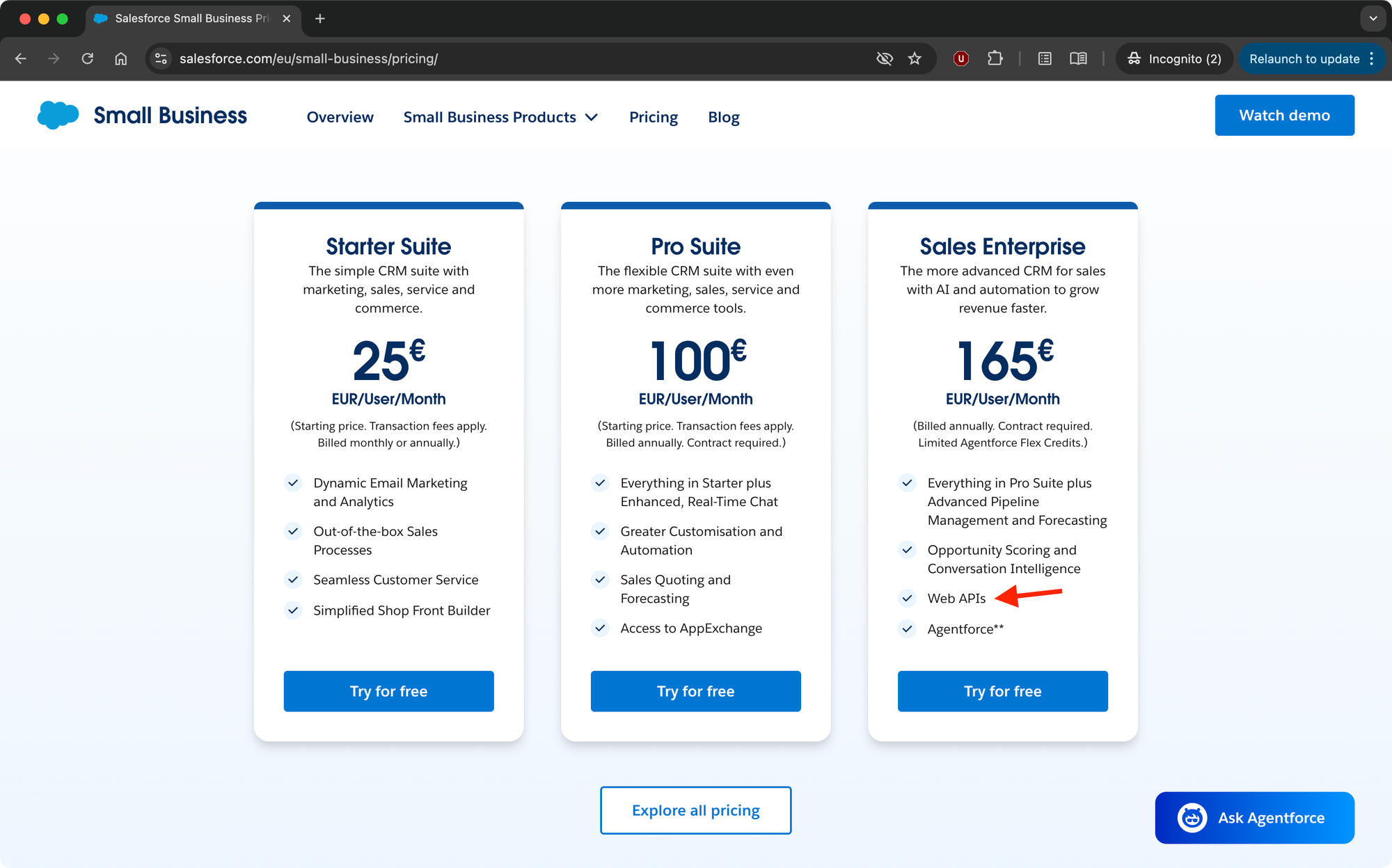Try Starter Suite for free
1392x868 pixels.
tap(389, 691)
